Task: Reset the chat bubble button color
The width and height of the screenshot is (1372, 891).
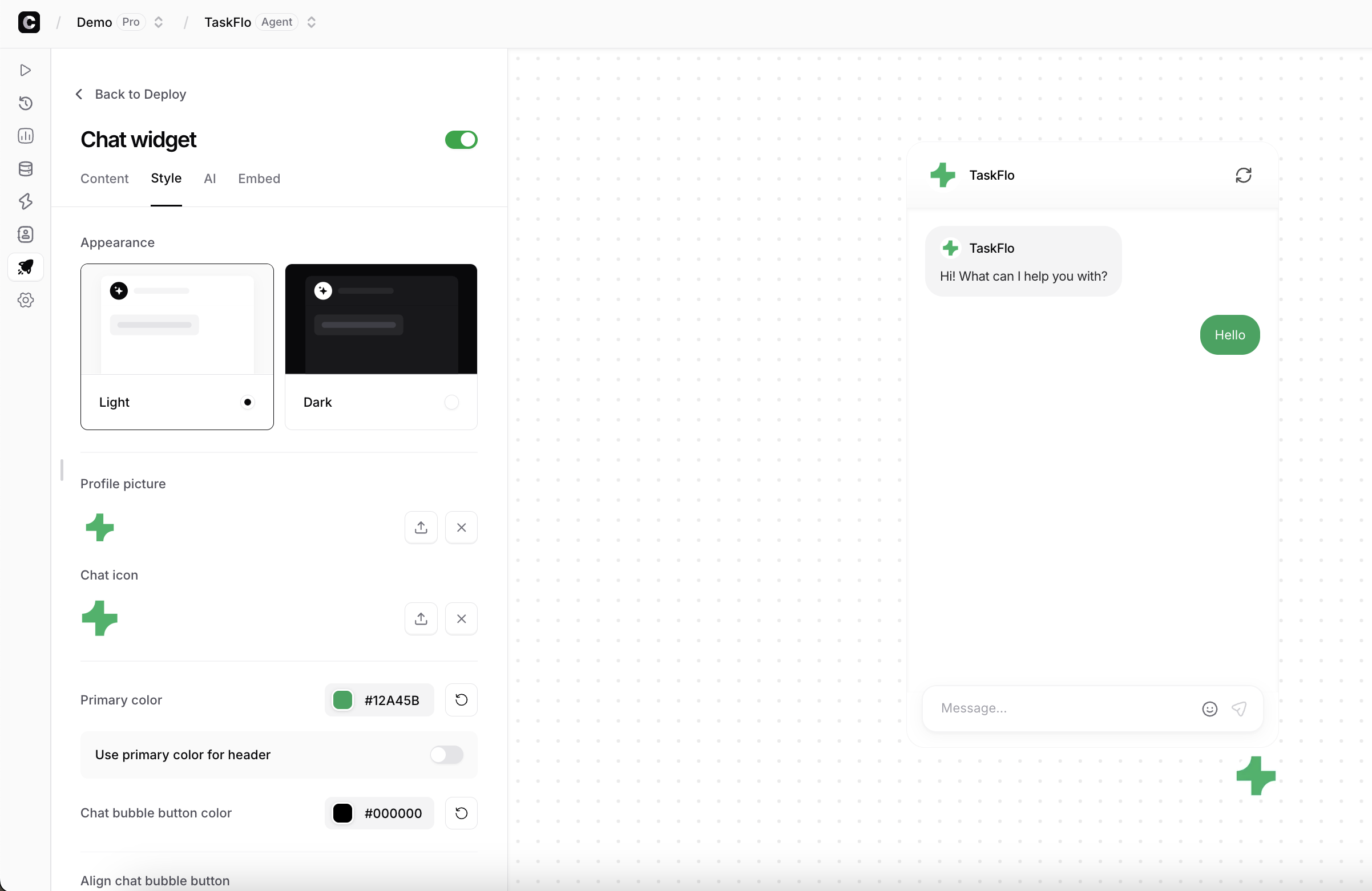Action: coord(461,813)
